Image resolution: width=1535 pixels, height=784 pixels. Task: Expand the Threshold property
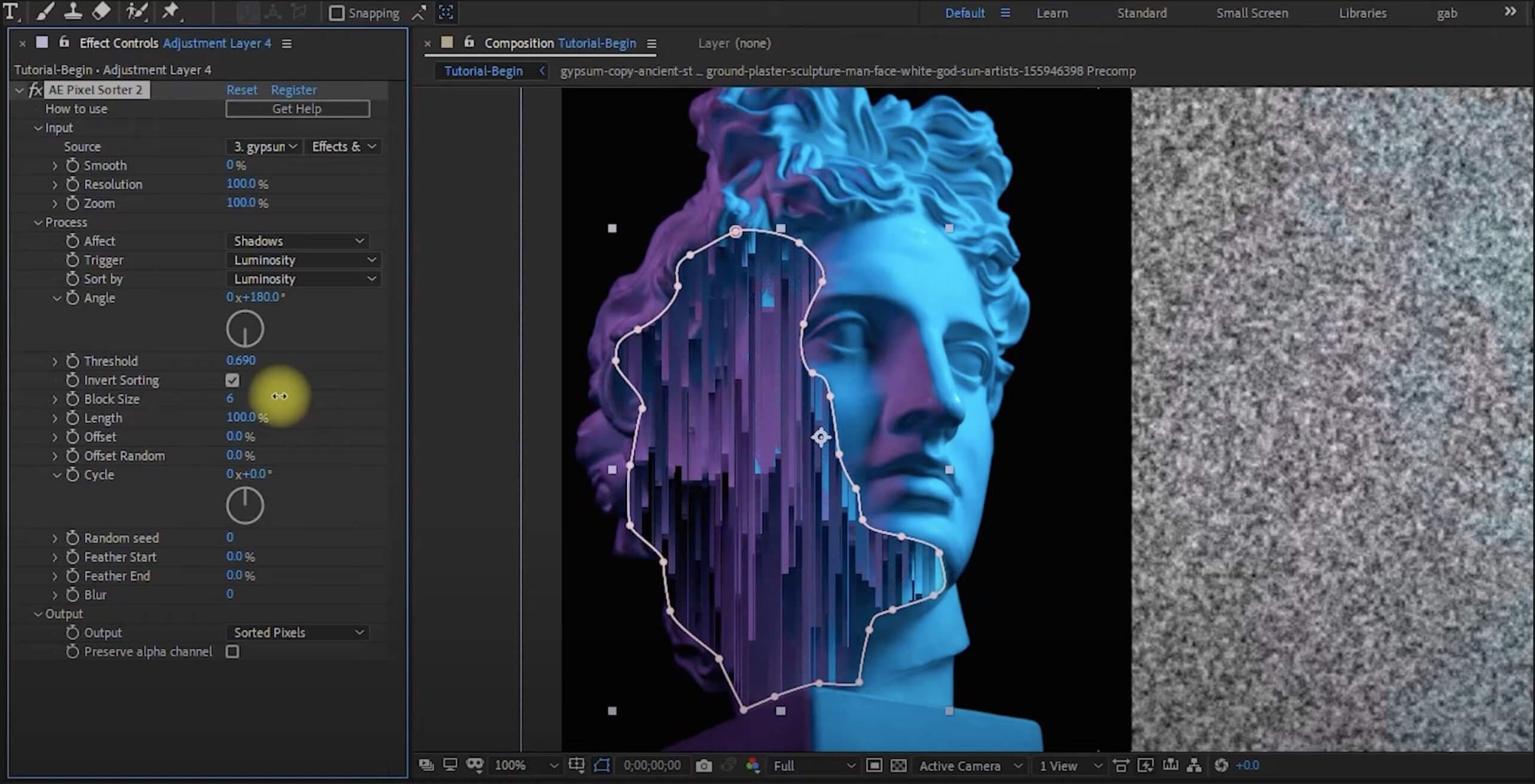(55, 361)
